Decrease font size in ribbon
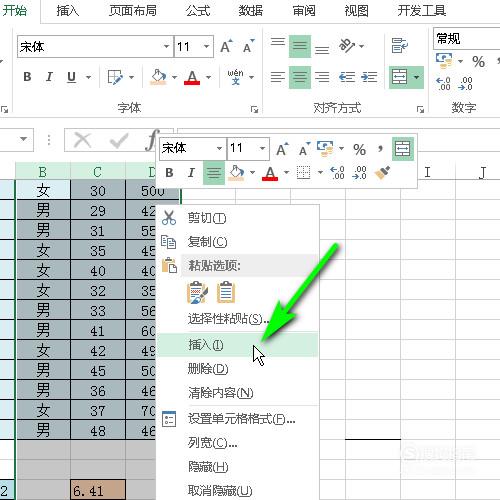The image size is (500, 500). pos(248,46)
